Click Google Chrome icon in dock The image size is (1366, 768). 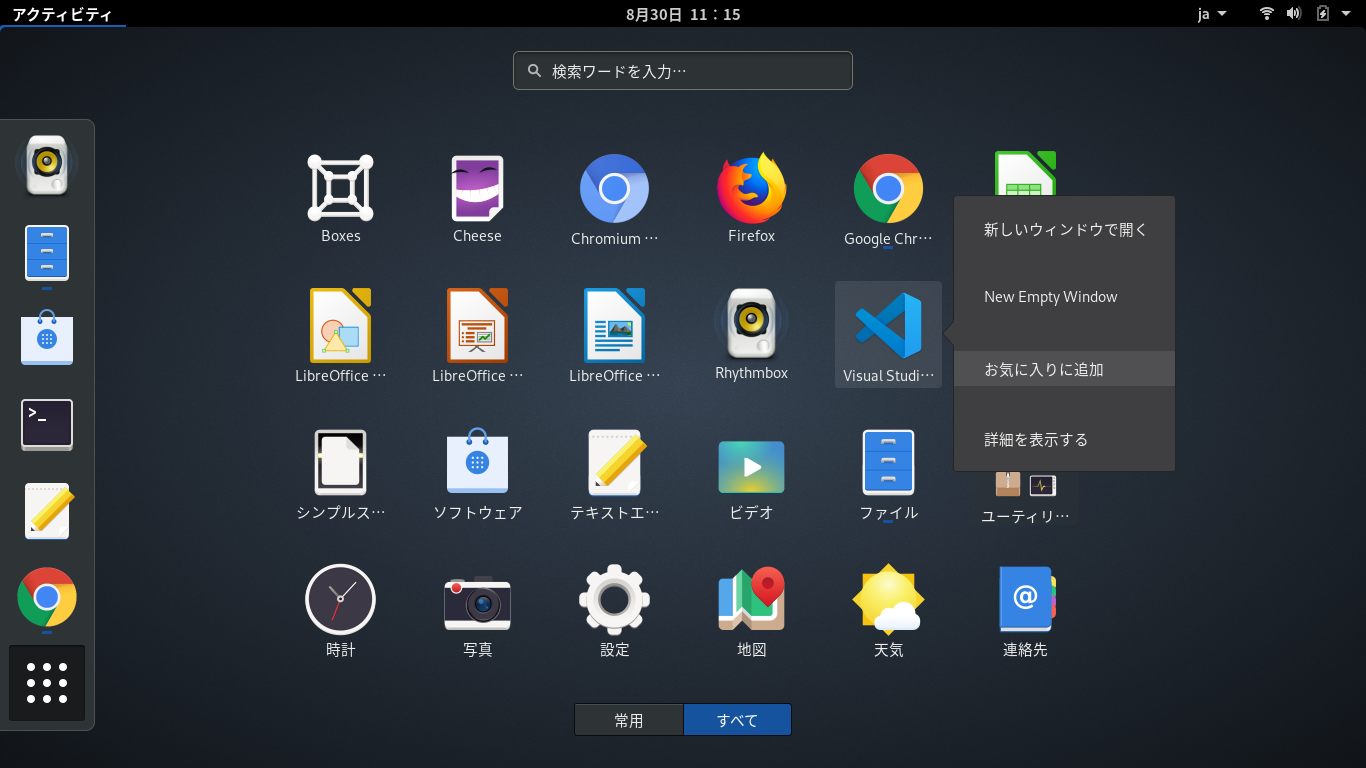pos(47,597)
